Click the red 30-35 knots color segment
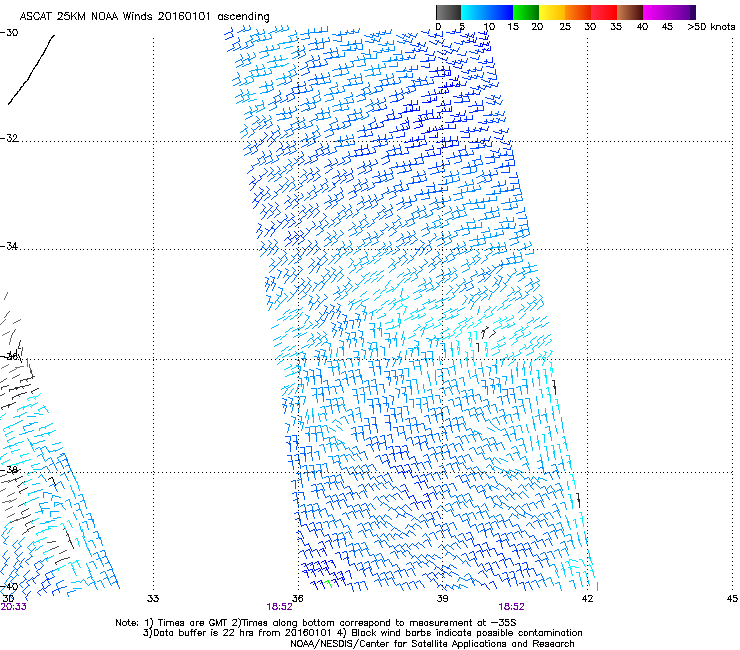This screenshot has height=650, width=740. (604, 12)
